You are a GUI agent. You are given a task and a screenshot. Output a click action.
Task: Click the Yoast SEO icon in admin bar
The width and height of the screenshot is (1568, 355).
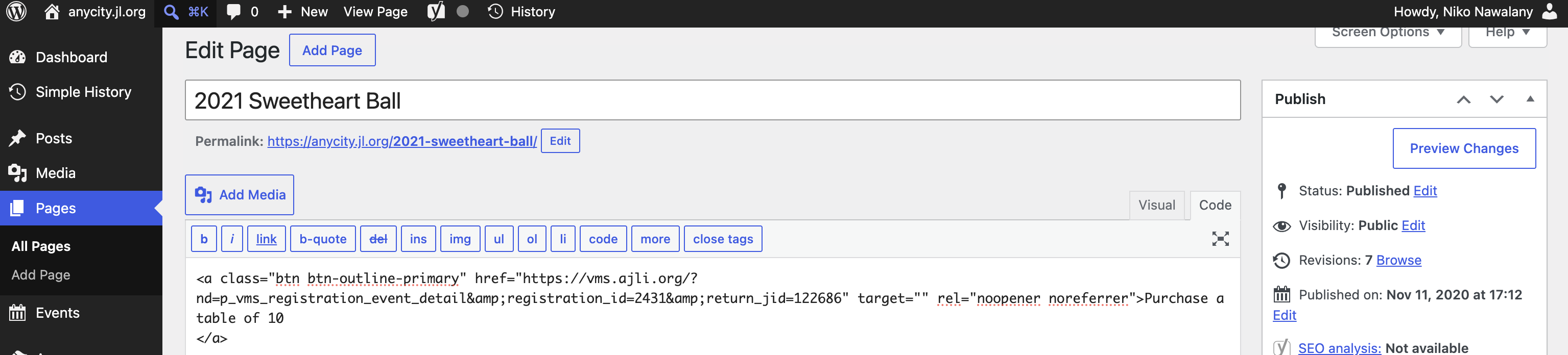pyautogui.click(x=436, y=12)
